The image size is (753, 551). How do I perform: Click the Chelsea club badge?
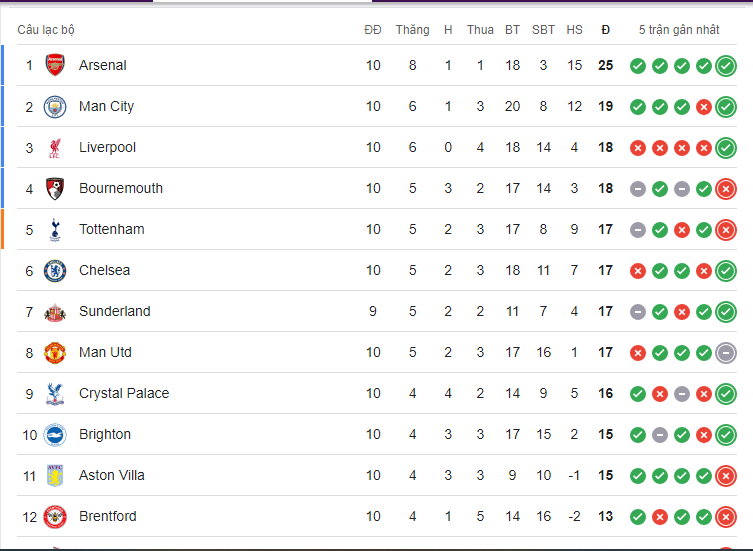55,271
